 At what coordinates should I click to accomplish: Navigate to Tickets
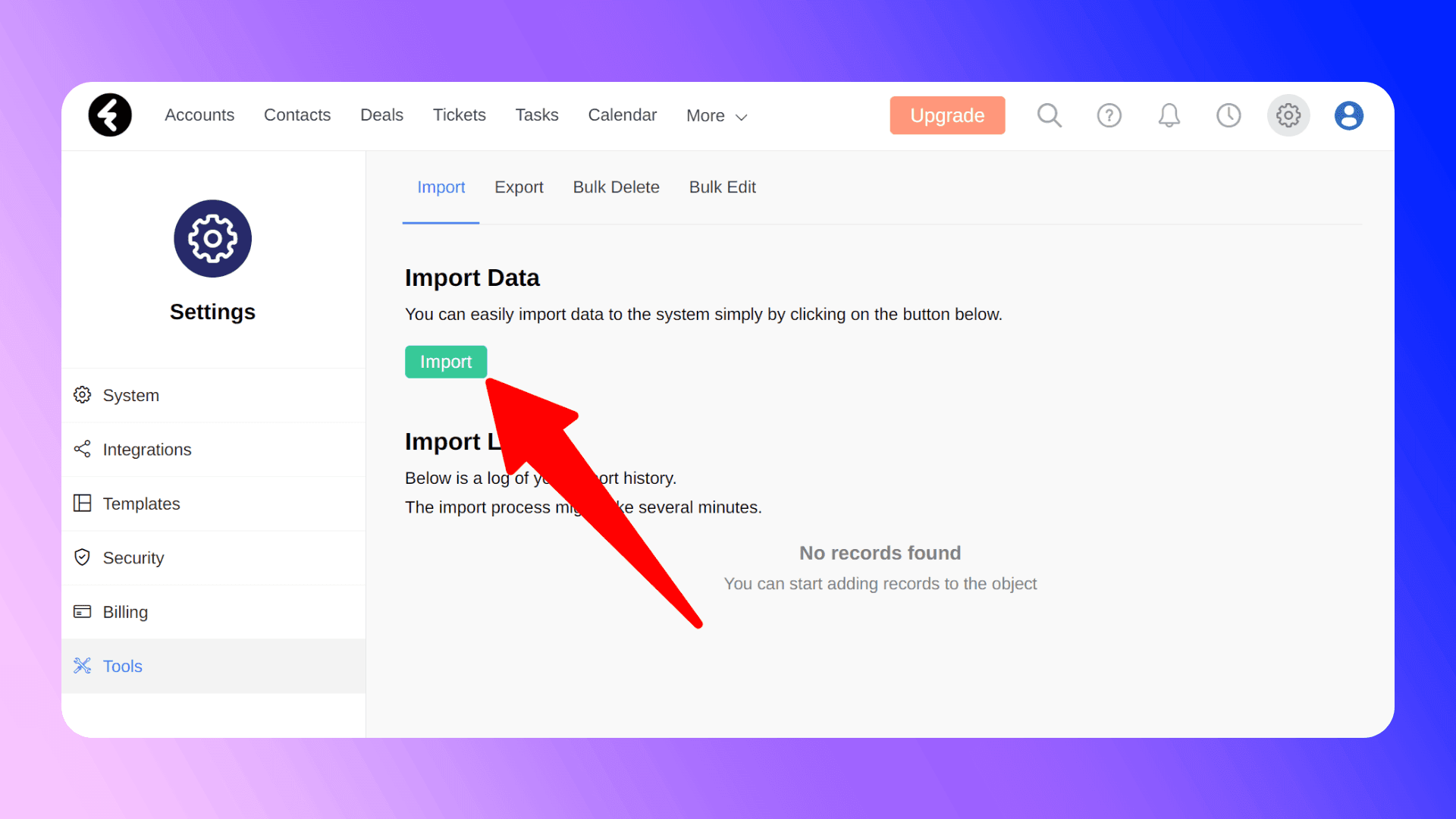(459, 115)
